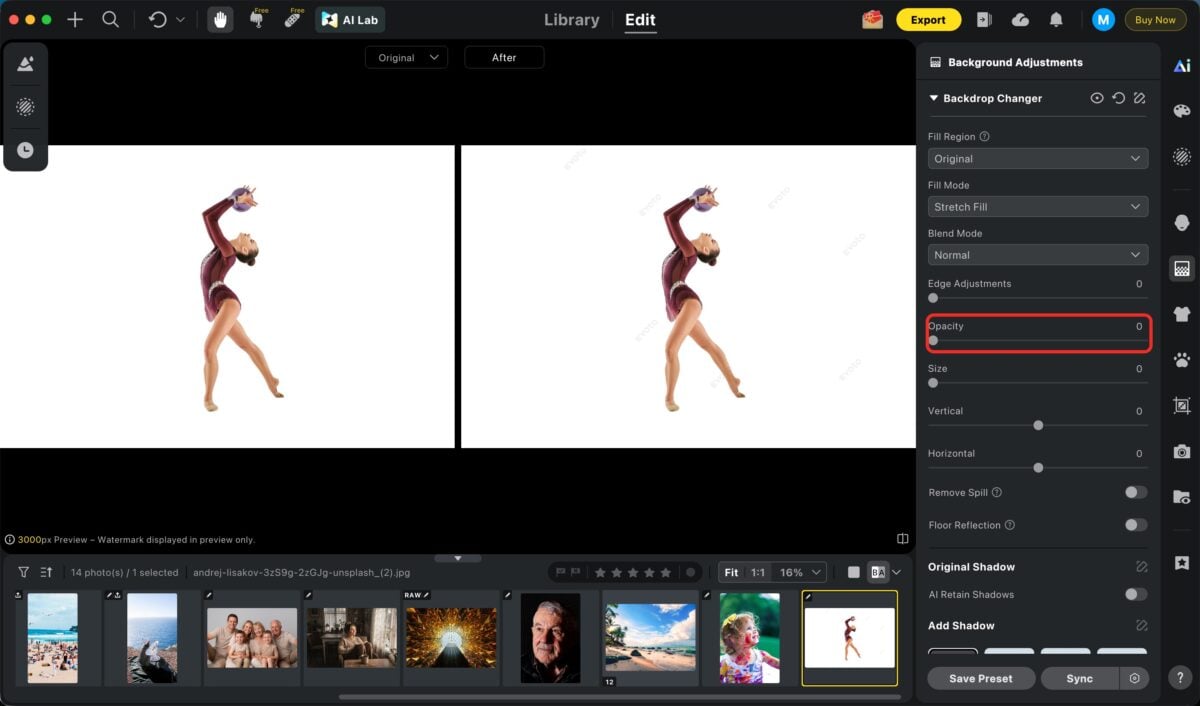Click the undo arrow in the top toolbar
1200x706 pixels.
[155, 19]
